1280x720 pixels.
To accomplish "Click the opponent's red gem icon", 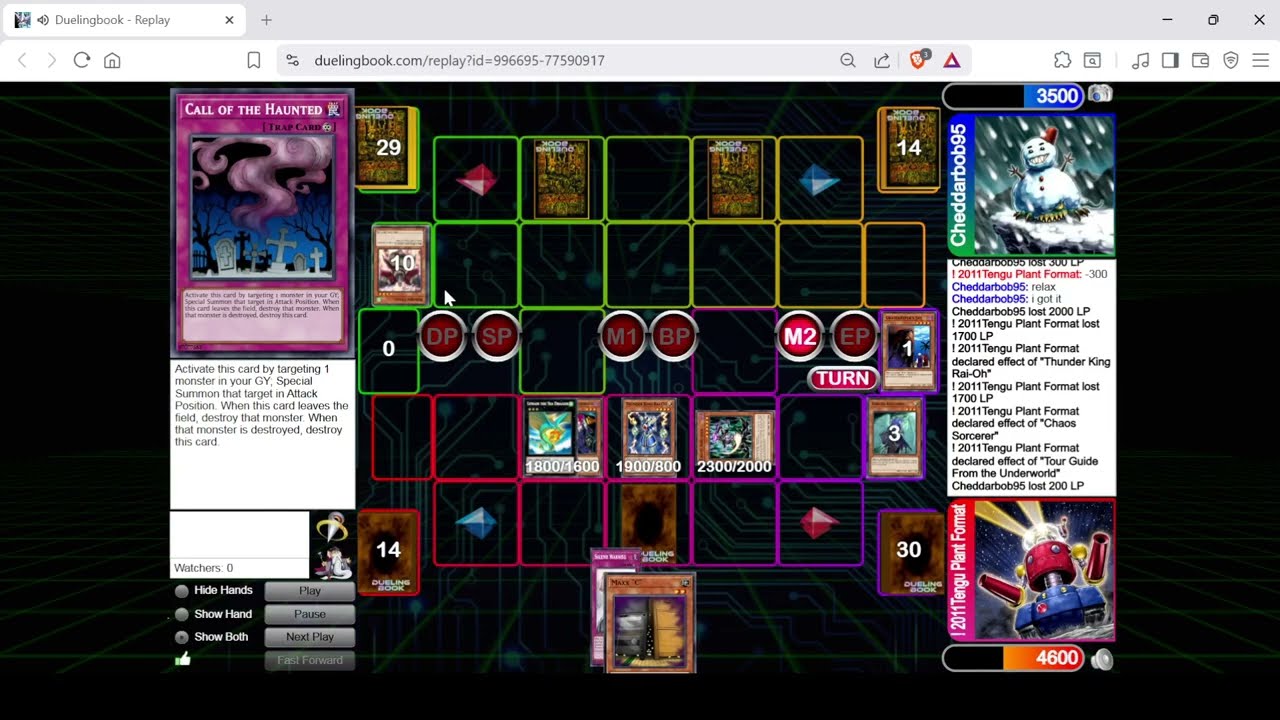I will [476, 179].
